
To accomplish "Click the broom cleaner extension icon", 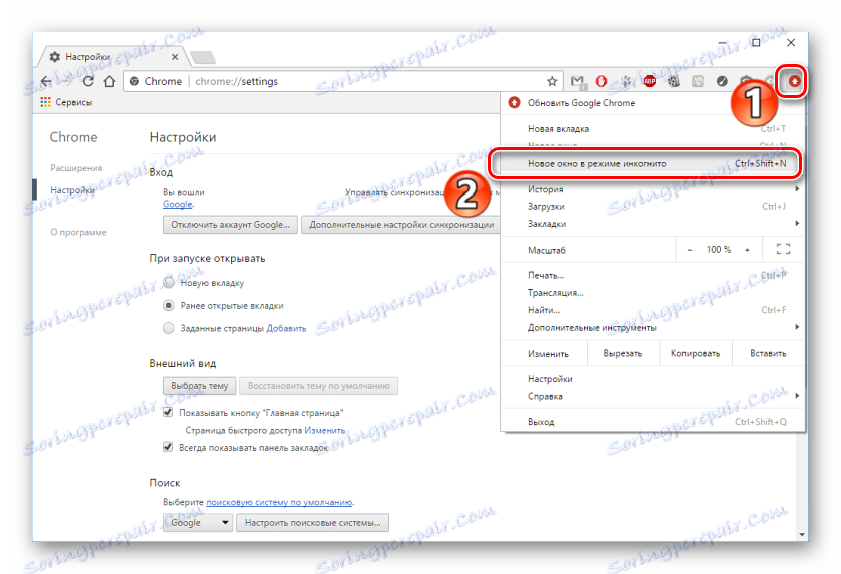I will [x=722, y=82].
